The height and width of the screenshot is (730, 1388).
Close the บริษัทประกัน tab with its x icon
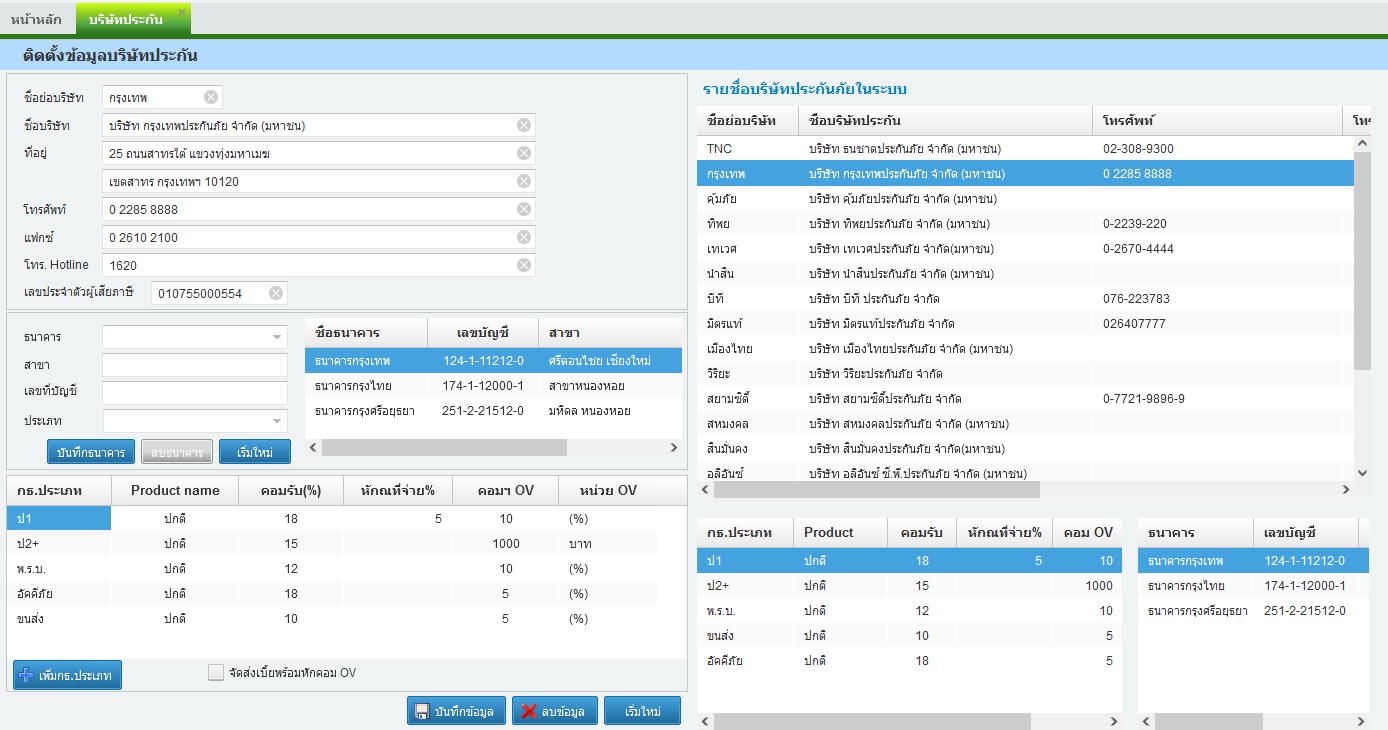click(181, 11)
